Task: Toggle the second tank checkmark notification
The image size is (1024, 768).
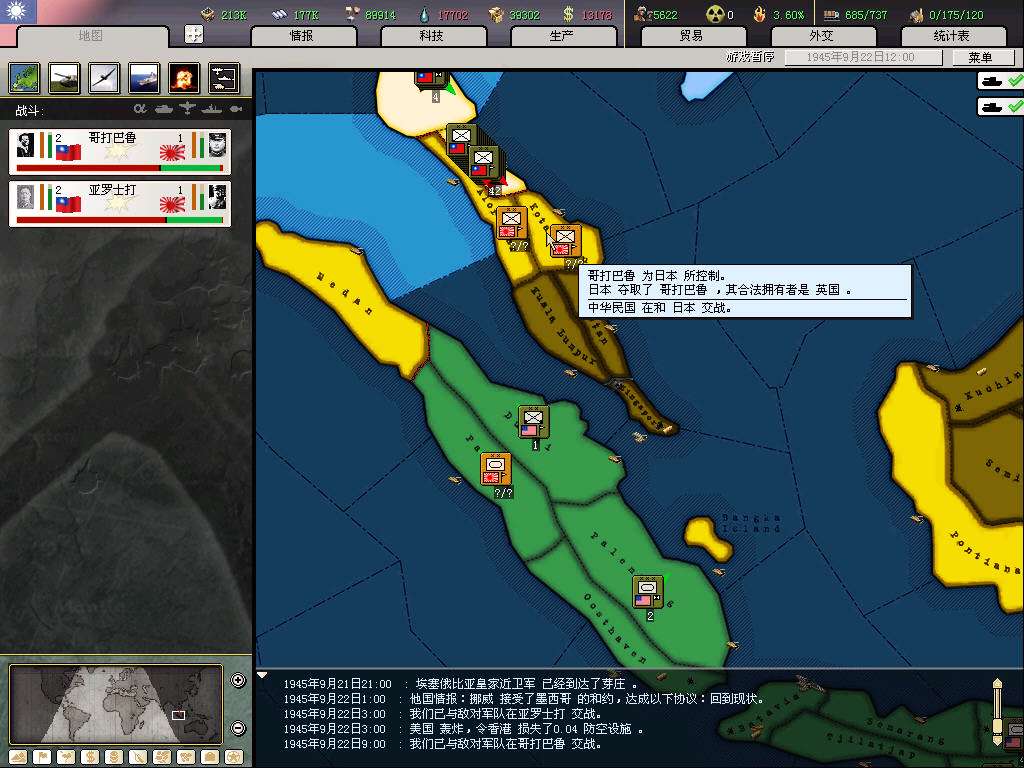Action: [1000, 105]
